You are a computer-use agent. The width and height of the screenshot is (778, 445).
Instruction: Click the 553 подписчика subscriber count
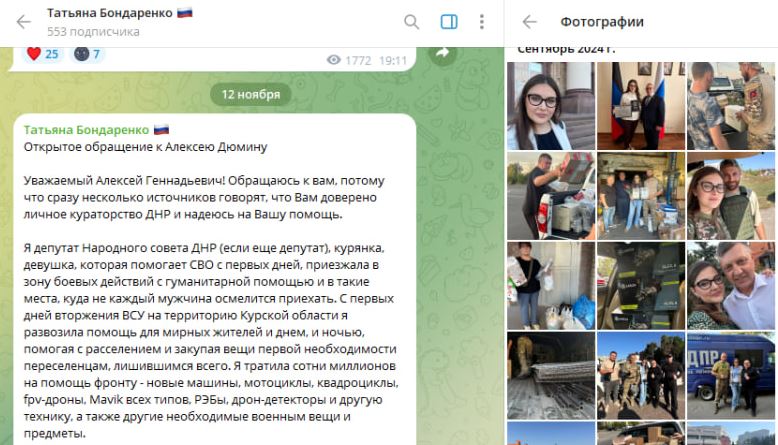[93, 32]
